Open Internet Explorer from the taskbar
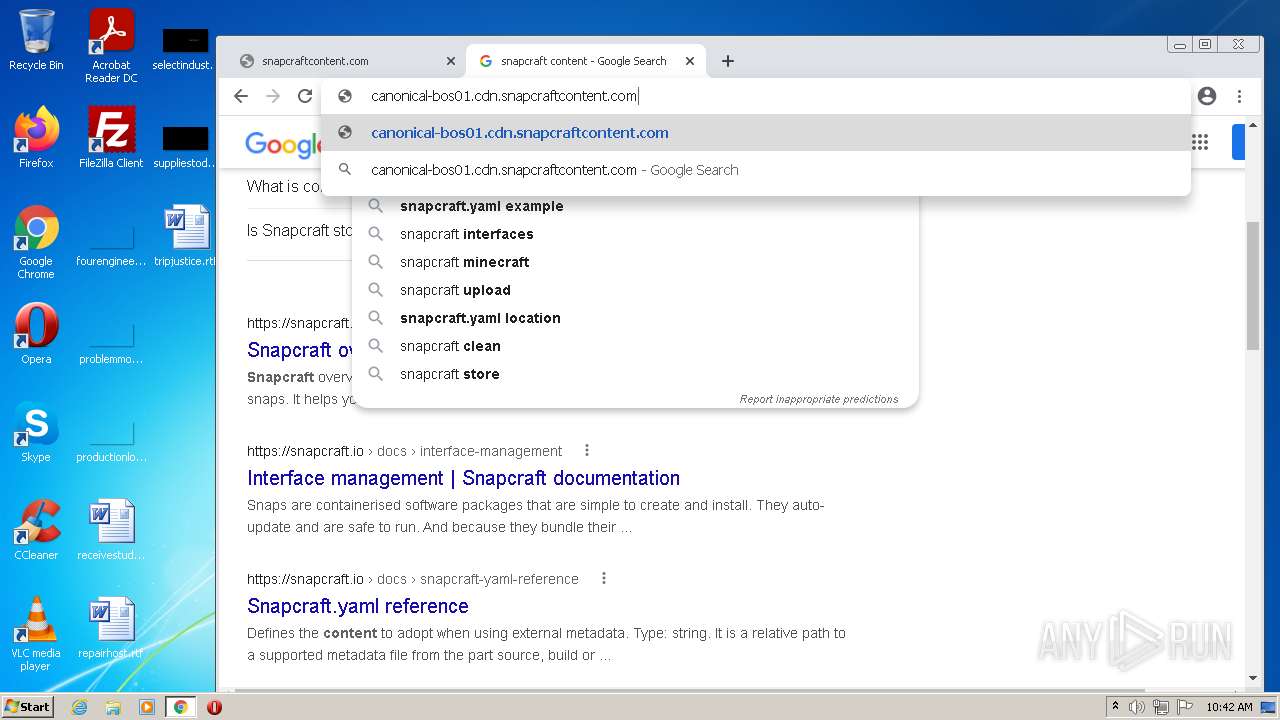Image resolution: width=1280 pixels, height=720 pixels. 79,707
